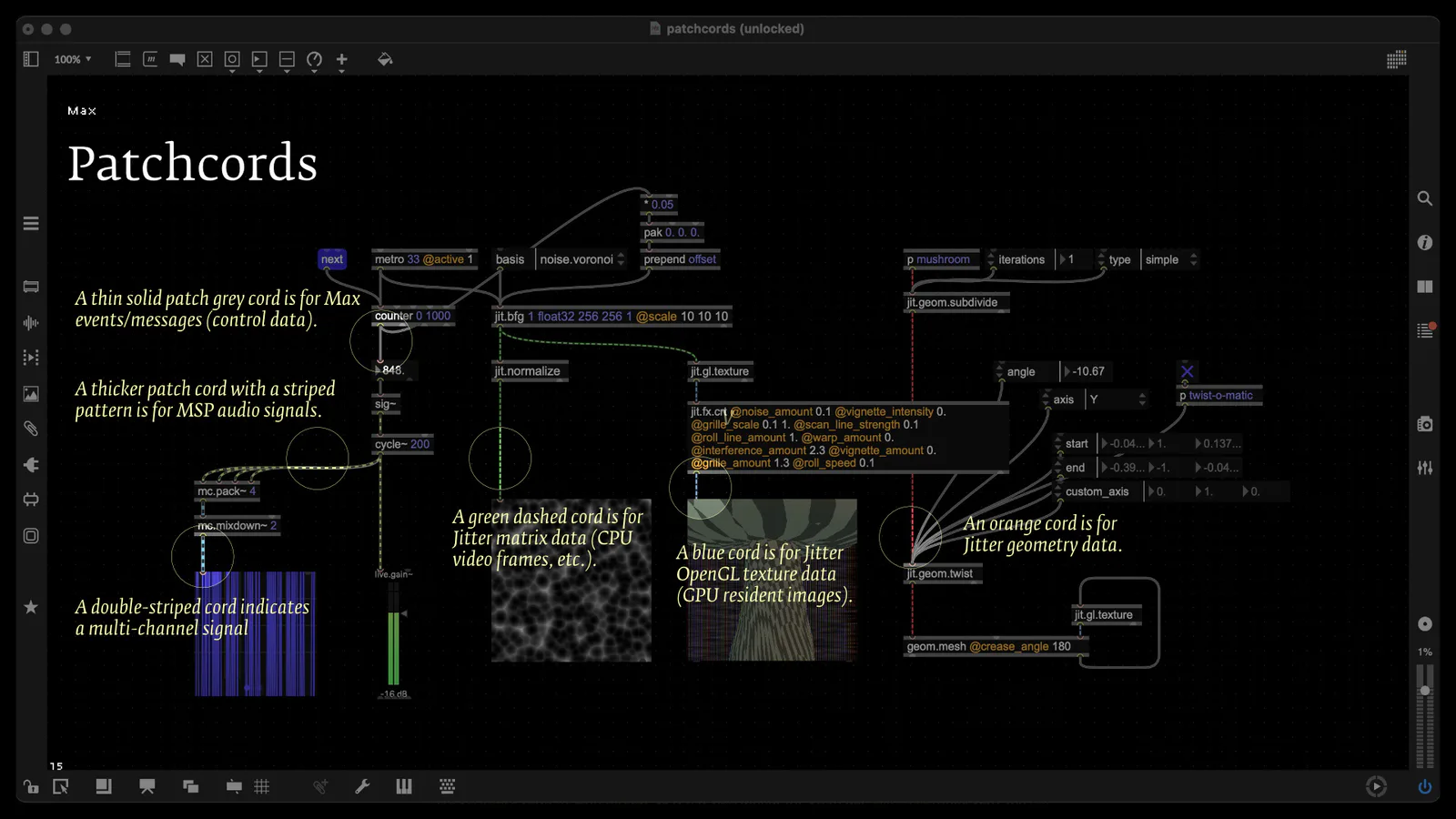Viewport: 1456px width, 819px height.
Task: Adjust the live.gain~ level slider
Action: coord(394,633)
